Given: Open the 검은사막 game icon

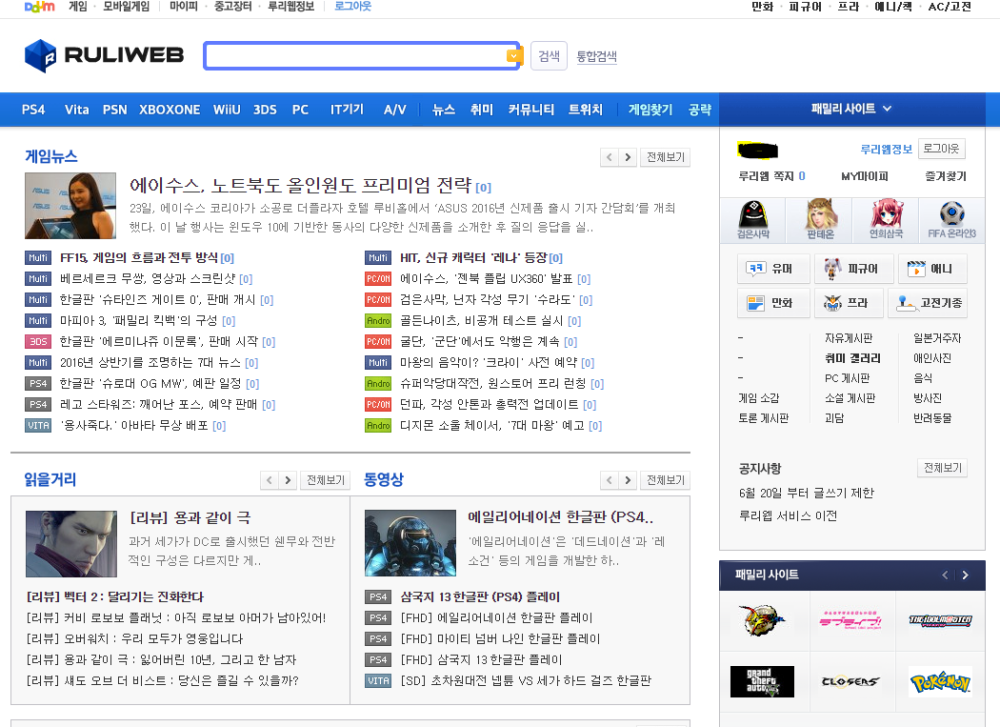Looking at the screenshot, I should point(752,219).
